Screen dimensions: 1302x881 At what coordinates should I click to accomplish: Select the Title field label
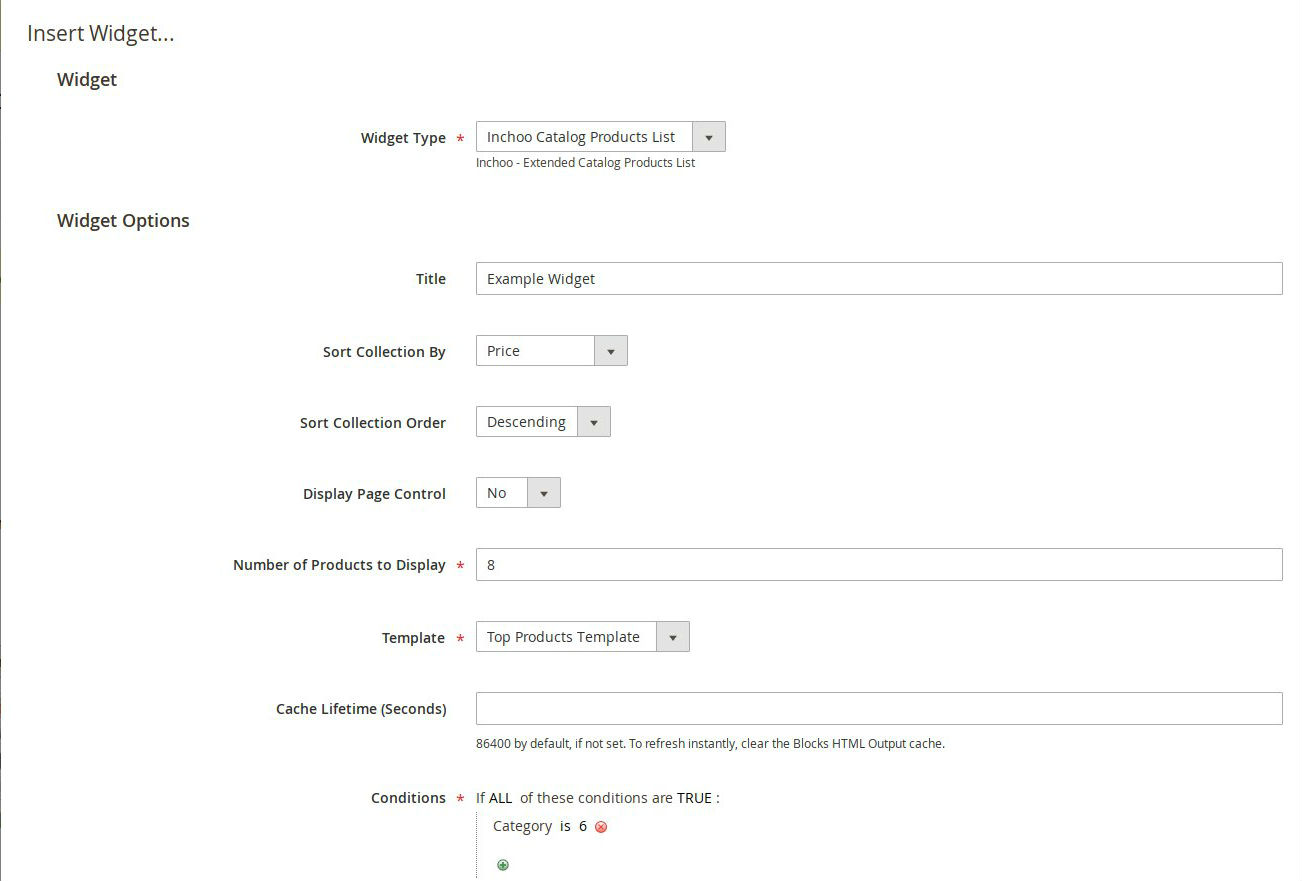pos(431,279)
